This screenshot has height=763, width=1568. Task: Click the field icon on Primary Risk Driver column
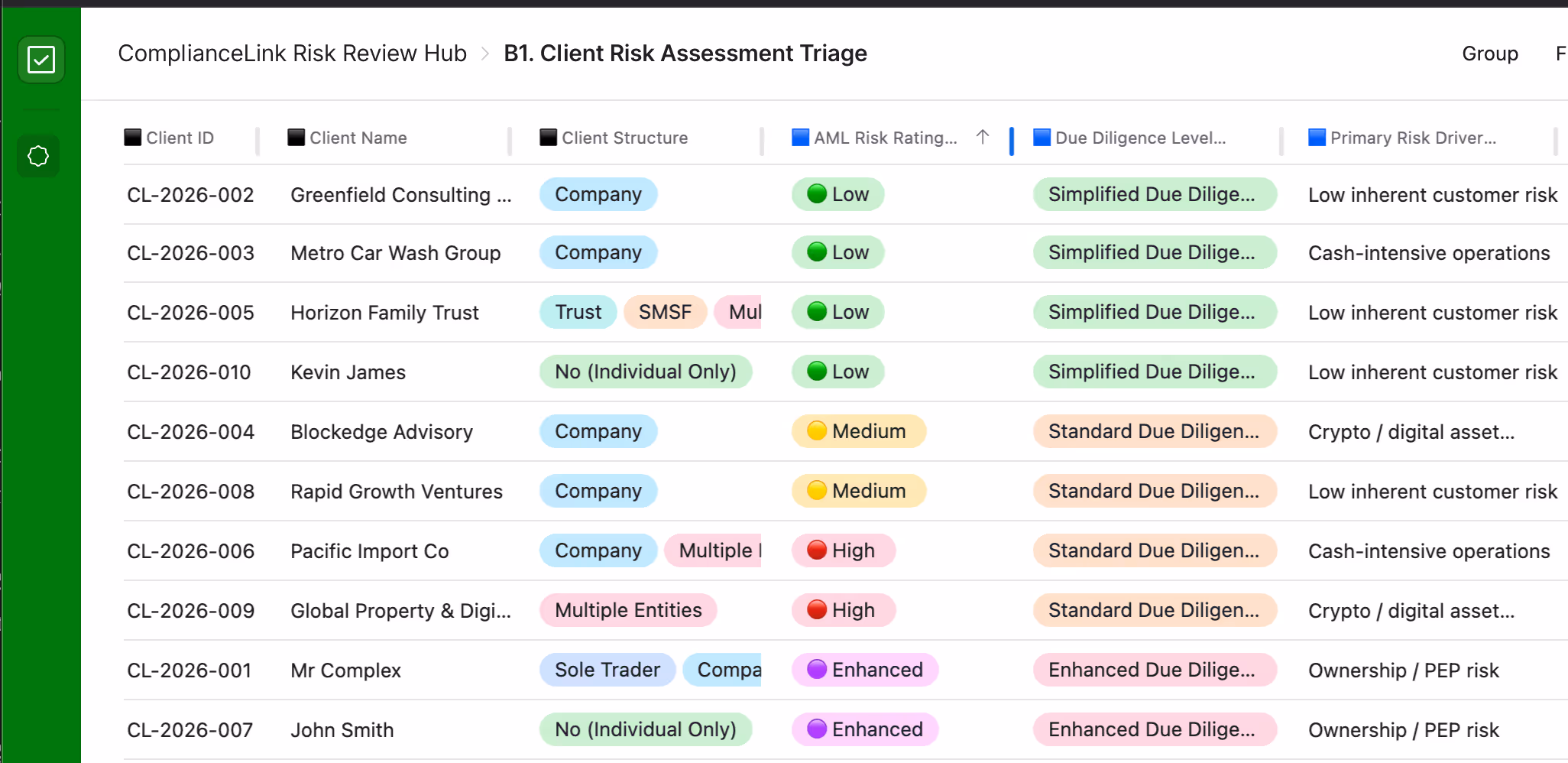click(1317, 138)
